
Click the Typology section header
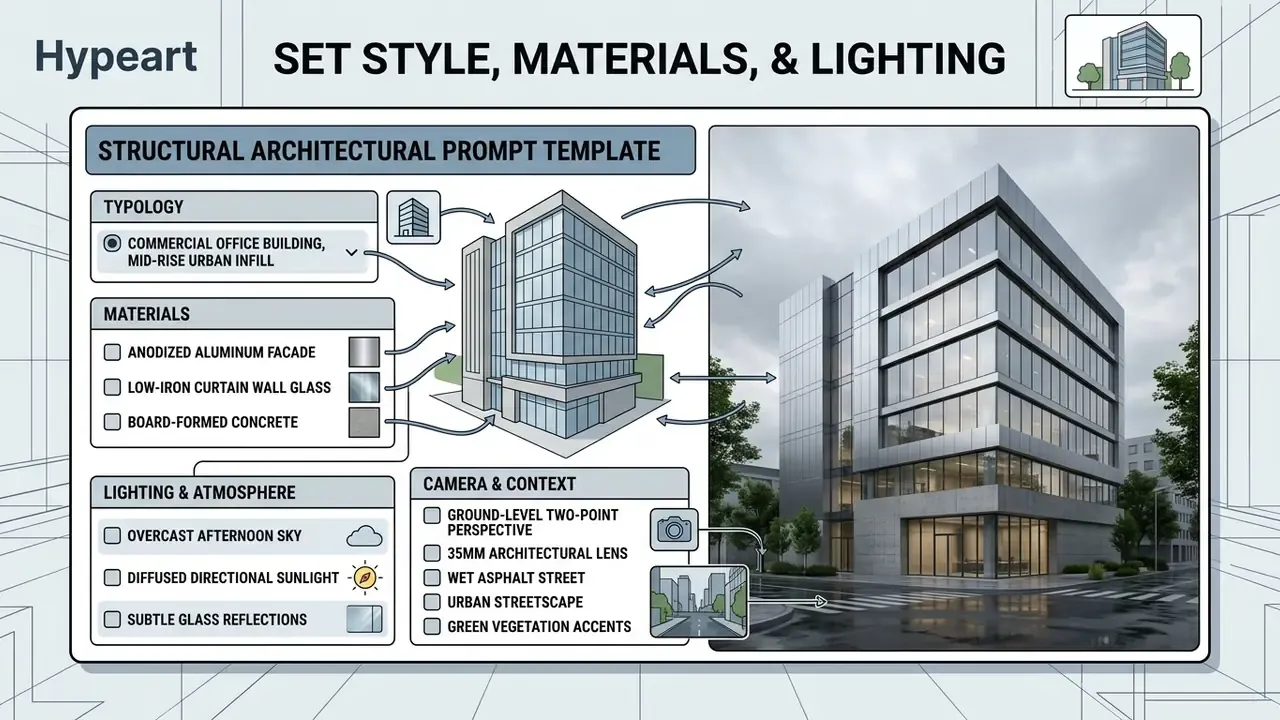234,207
